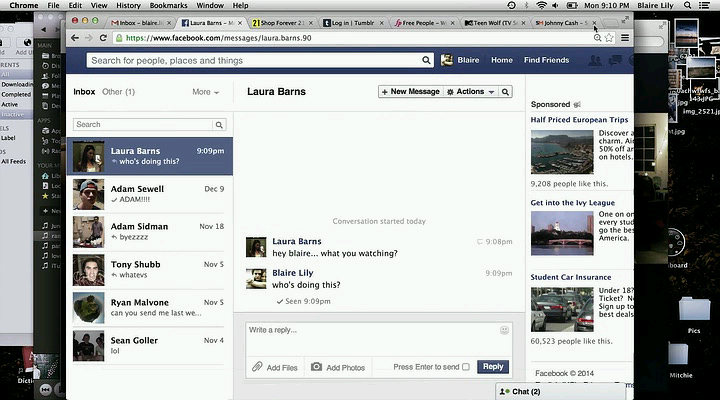
Task: Open the friend requests icon in header
Action: click(596, 60)
